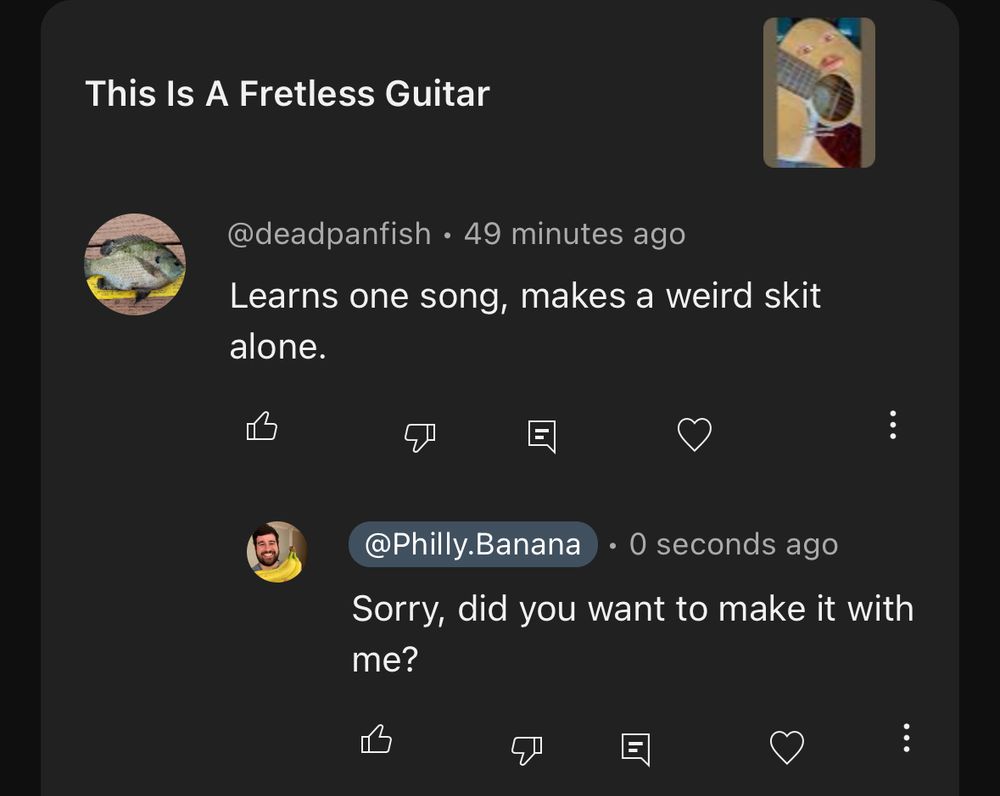Open more options for @deadpanfish comment

(x=893, y=425)
